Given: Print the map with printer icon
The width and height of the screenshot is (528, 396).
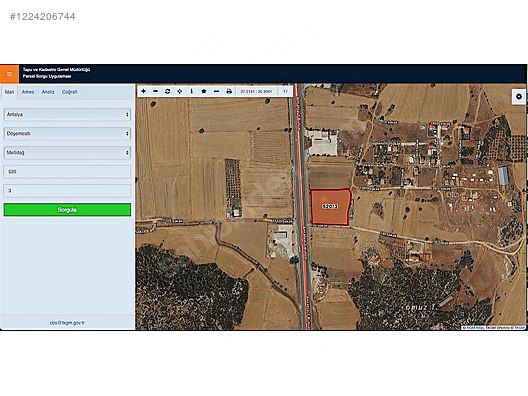Looking at the screenshot, I should 229,91.
